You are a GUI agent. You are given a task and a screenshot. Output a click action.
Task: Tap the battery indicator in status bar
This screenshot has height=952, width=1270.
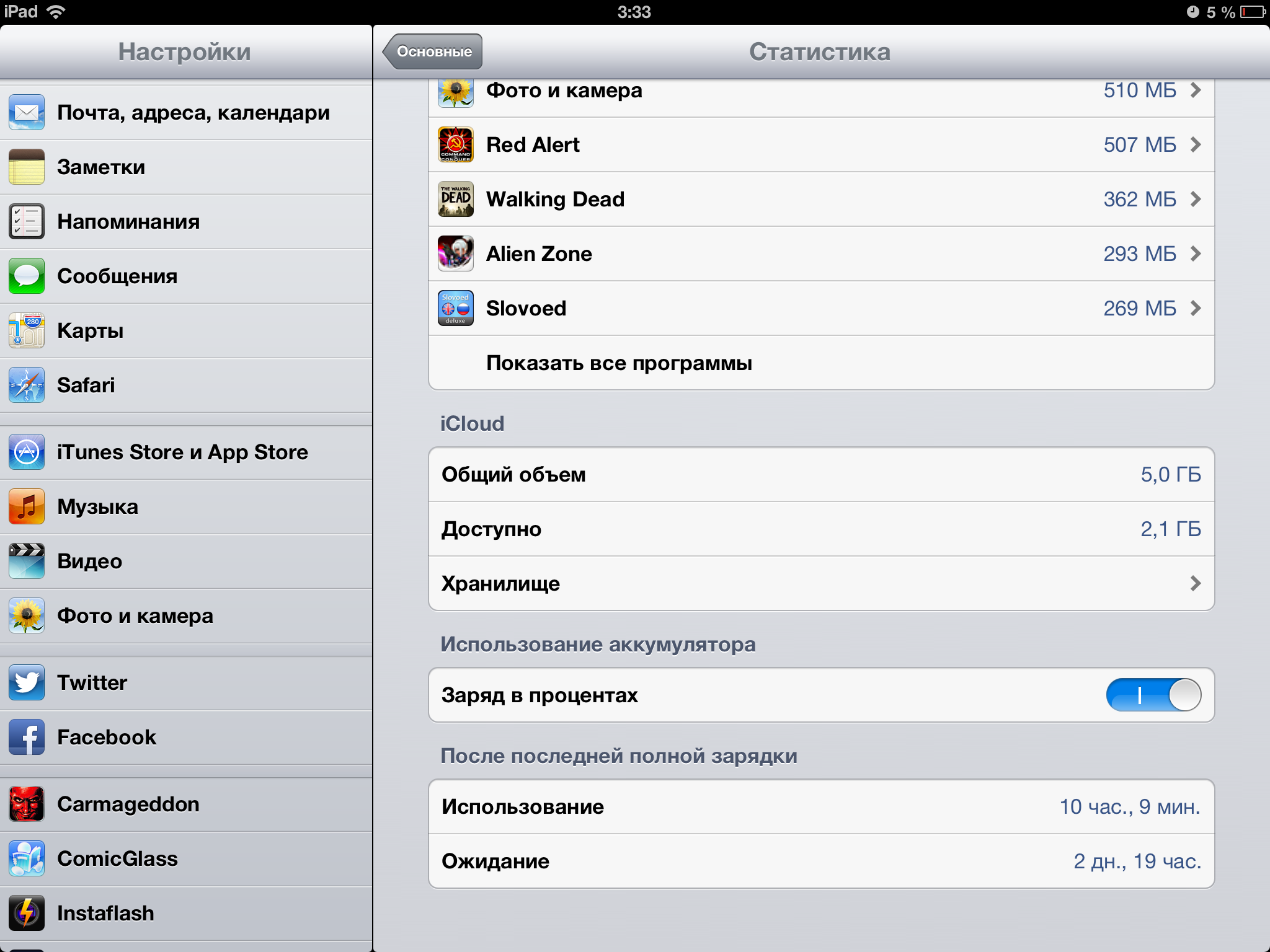[1253, 12]
